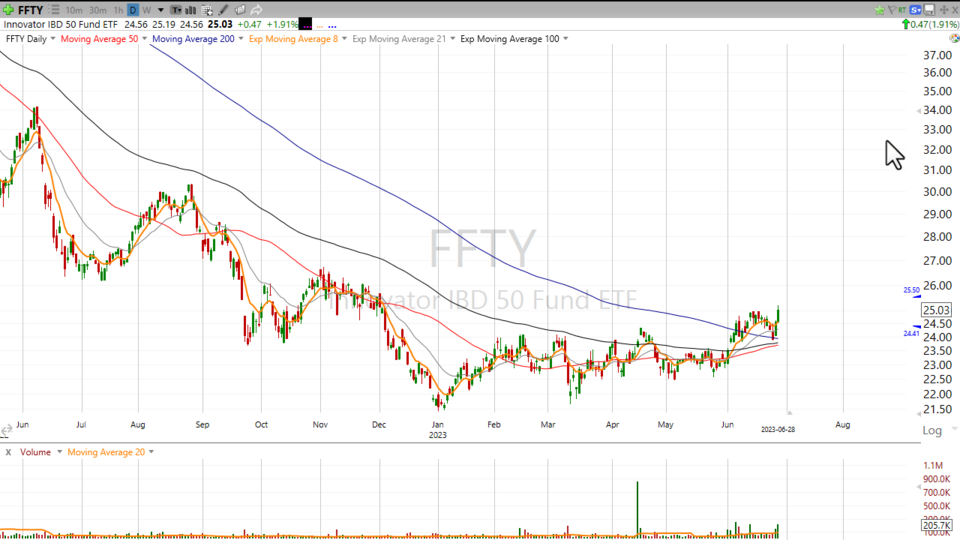Expand the timeframe dropdown arrow after W
This screenshot has height=540, width=960.
161,10
